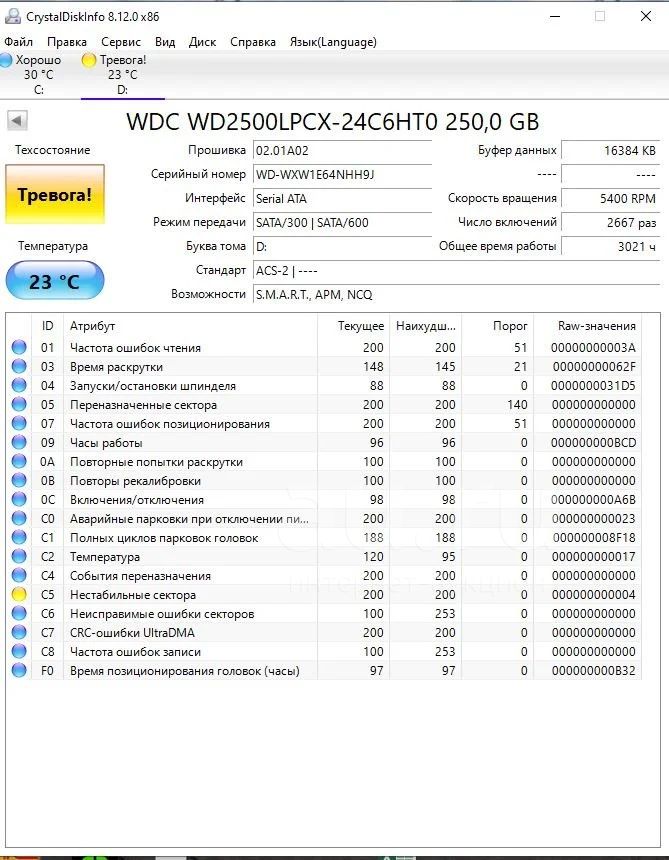Click the blue status icon for attribute 0C
This screenshot has height=860, width=669.
tap(19, 499)
